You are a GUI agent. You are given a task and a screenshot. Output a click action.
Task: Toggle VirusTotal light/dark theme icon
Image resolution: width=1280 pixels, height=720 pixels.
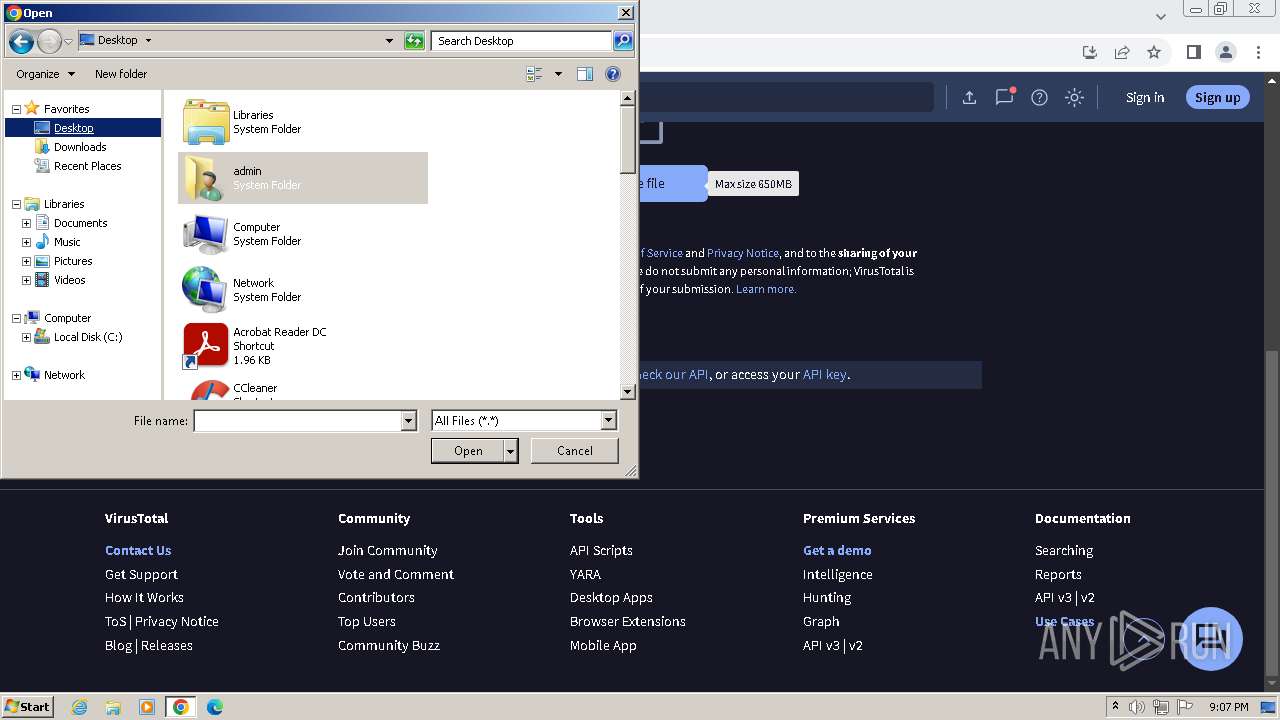pyautogui.click(x=1074, y=97)
